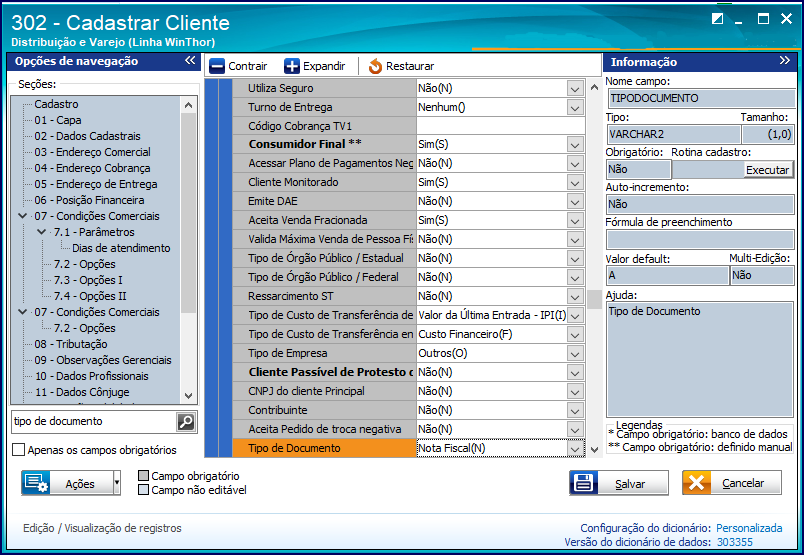This screenshot has height=555, width=804.
Task: Open the Turno de Entrega dropdown
Action: pos(575,107)
